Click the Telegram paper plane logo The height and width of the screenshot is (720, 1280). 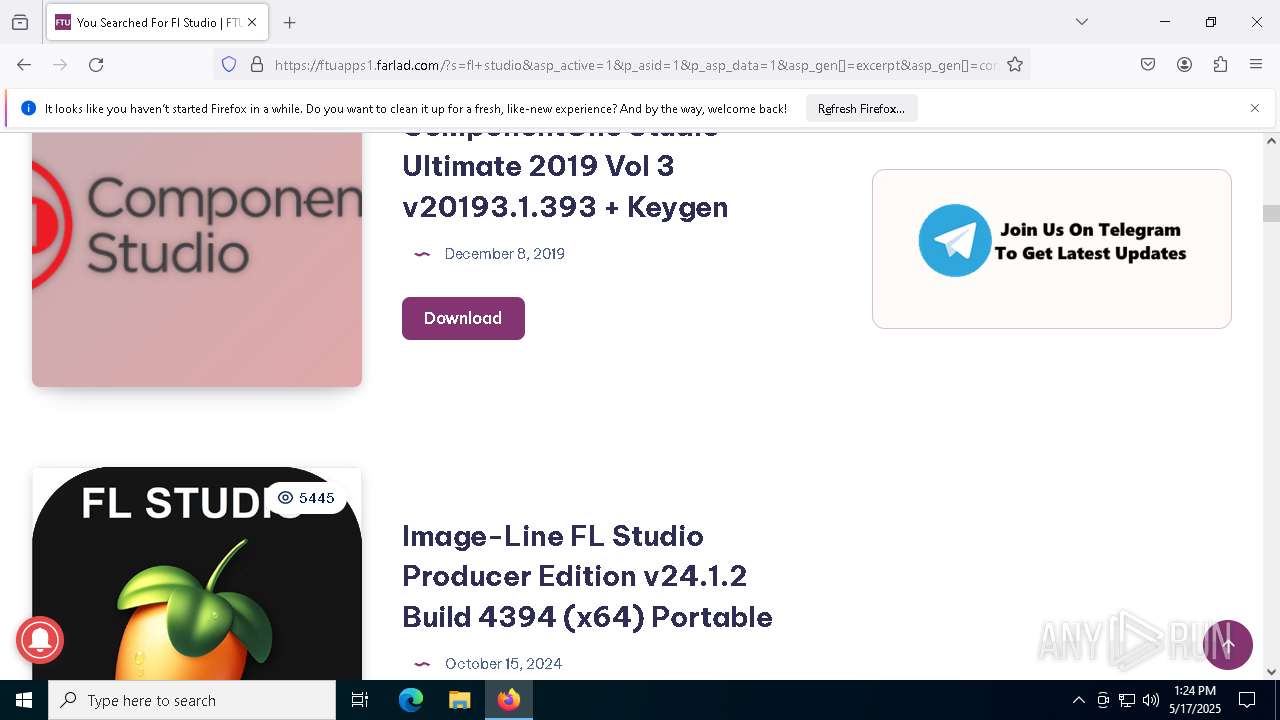pyautogui.click(x=955, y=241)
